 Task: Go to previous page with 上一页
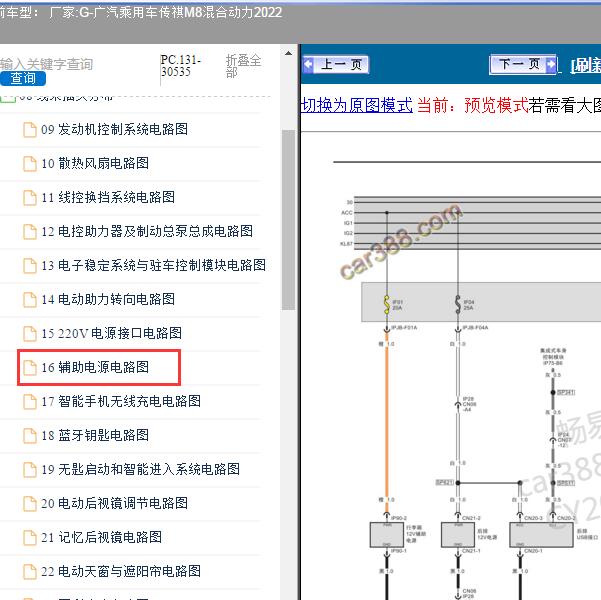pyautogui.click(x=335, y=64)
